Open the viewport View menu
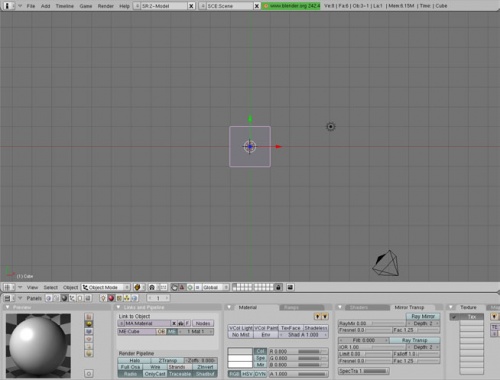The width and height of the screenshot is (500, 380). [32, 287]
